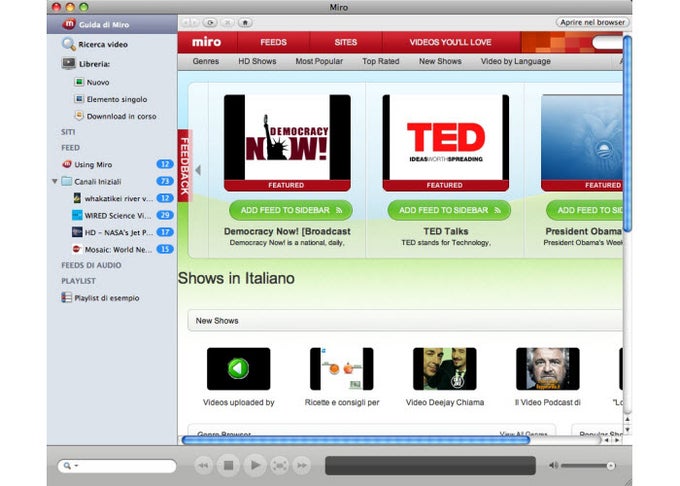Image resolution: width=680 pixels, height=486 pixels.
Task: Open the Democracy Now! featured thumbnail
Action: pyautogui.click(x=287, y=143)
